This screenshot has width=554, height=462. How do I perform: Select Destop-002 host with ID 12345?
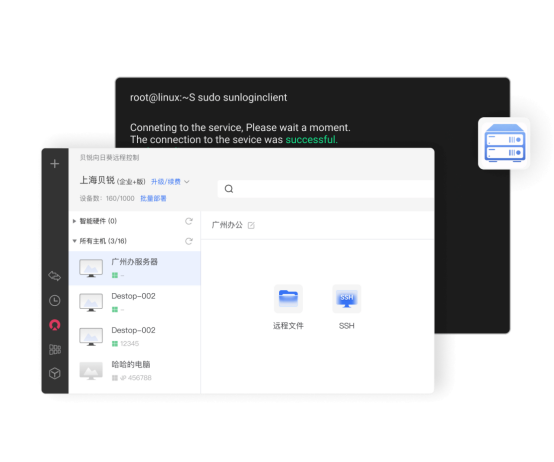(x=135, y=336)
